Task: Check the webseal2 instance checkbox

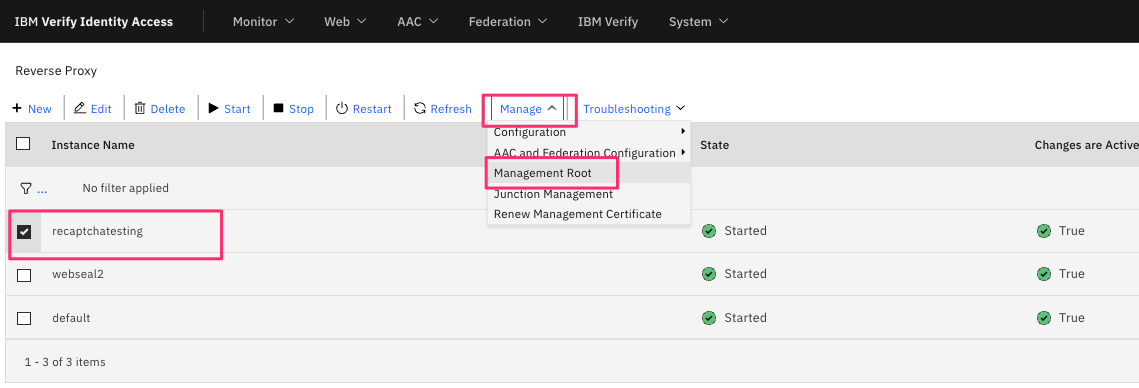Action: tap(24, 275)
